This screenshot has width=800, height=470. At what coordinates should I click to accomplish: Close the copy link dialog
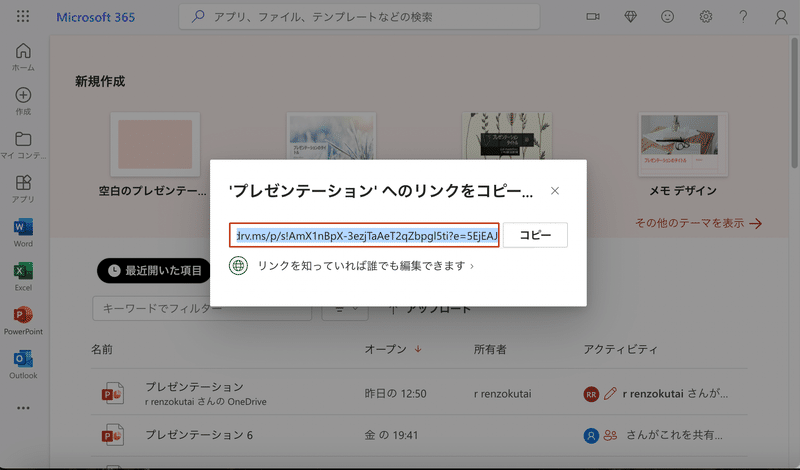pos(555,191)
